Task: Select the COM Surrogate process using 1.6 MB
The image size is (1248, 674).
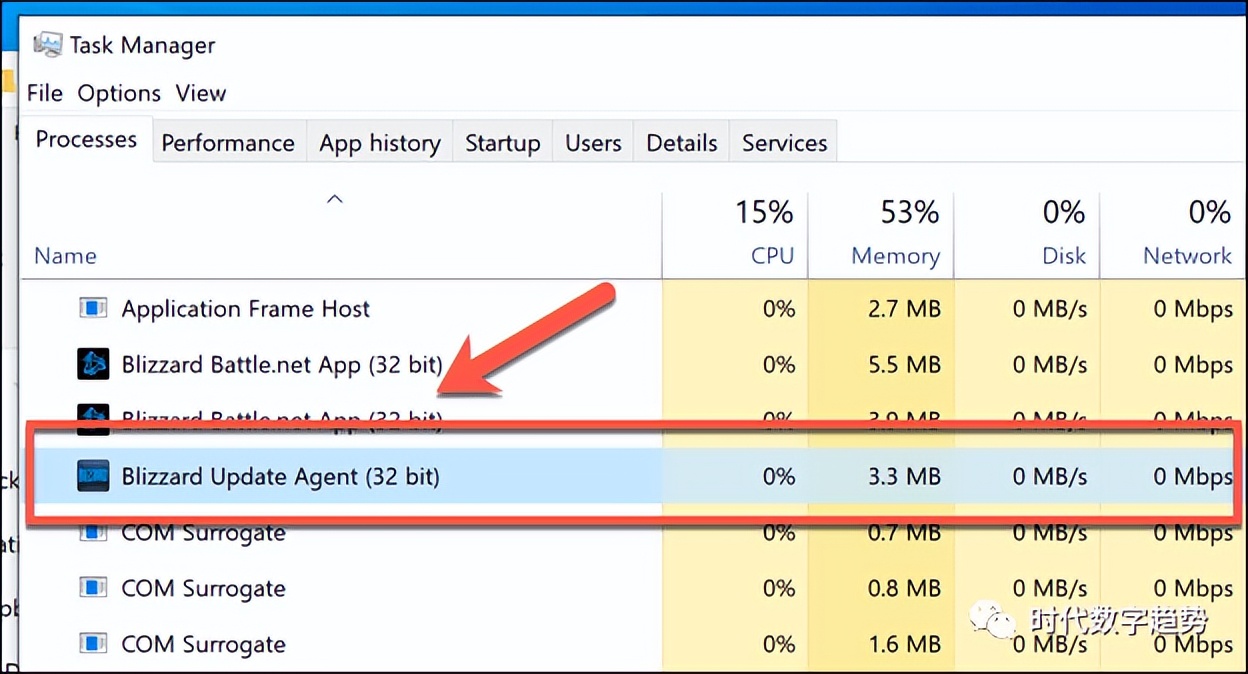Action: click(634, 644)
